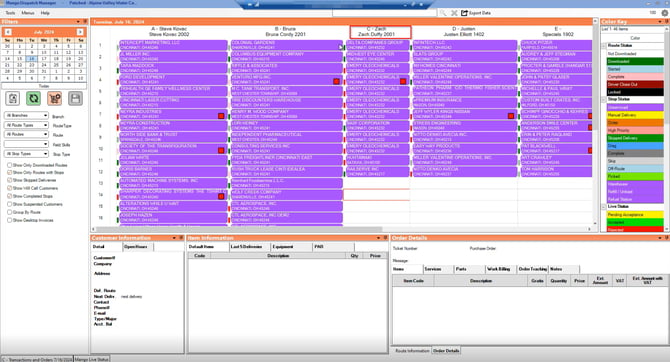Open Filters panel options arrow
The height and width of the screenshot is (362, 670).
[78, 21]
